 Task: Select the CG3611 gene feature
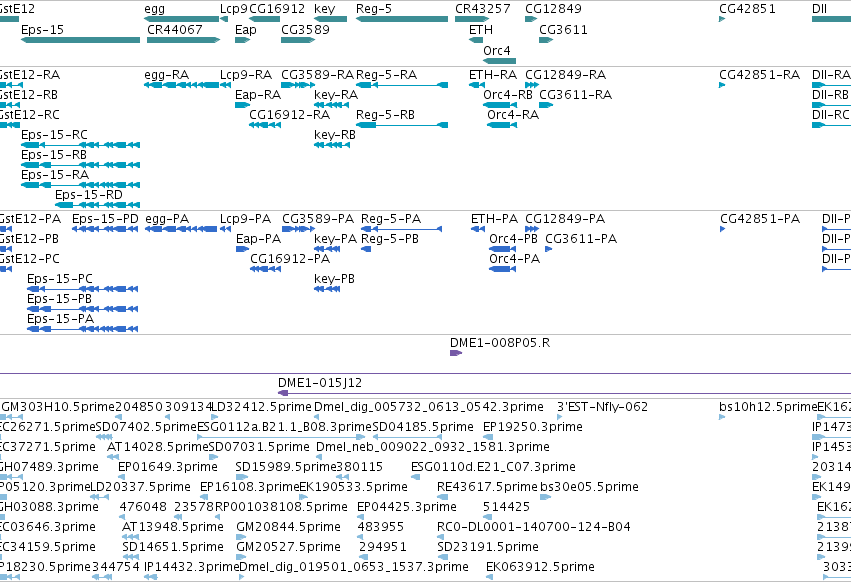click(x=546, y=40)
